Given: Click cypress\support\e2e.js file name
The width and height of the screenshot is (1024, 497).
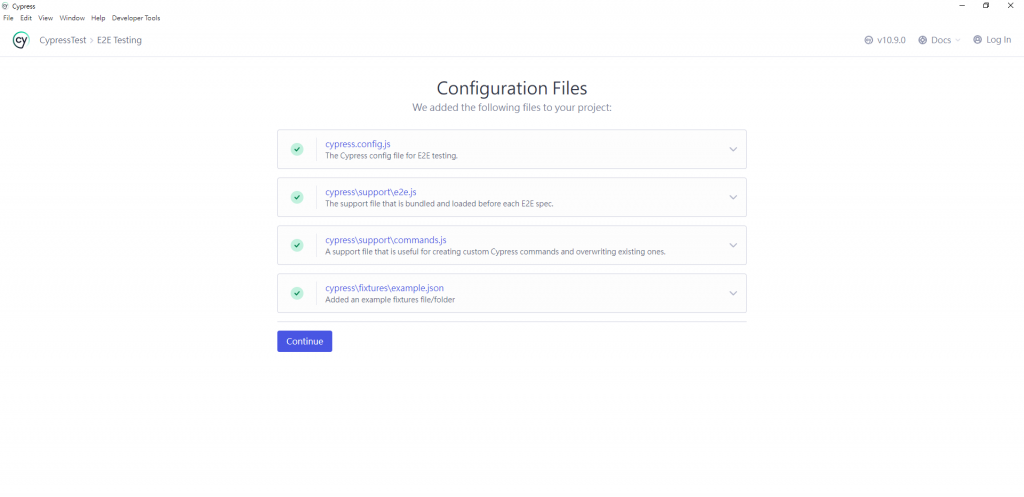Looking at the screenshot, I should coord(371,192).
